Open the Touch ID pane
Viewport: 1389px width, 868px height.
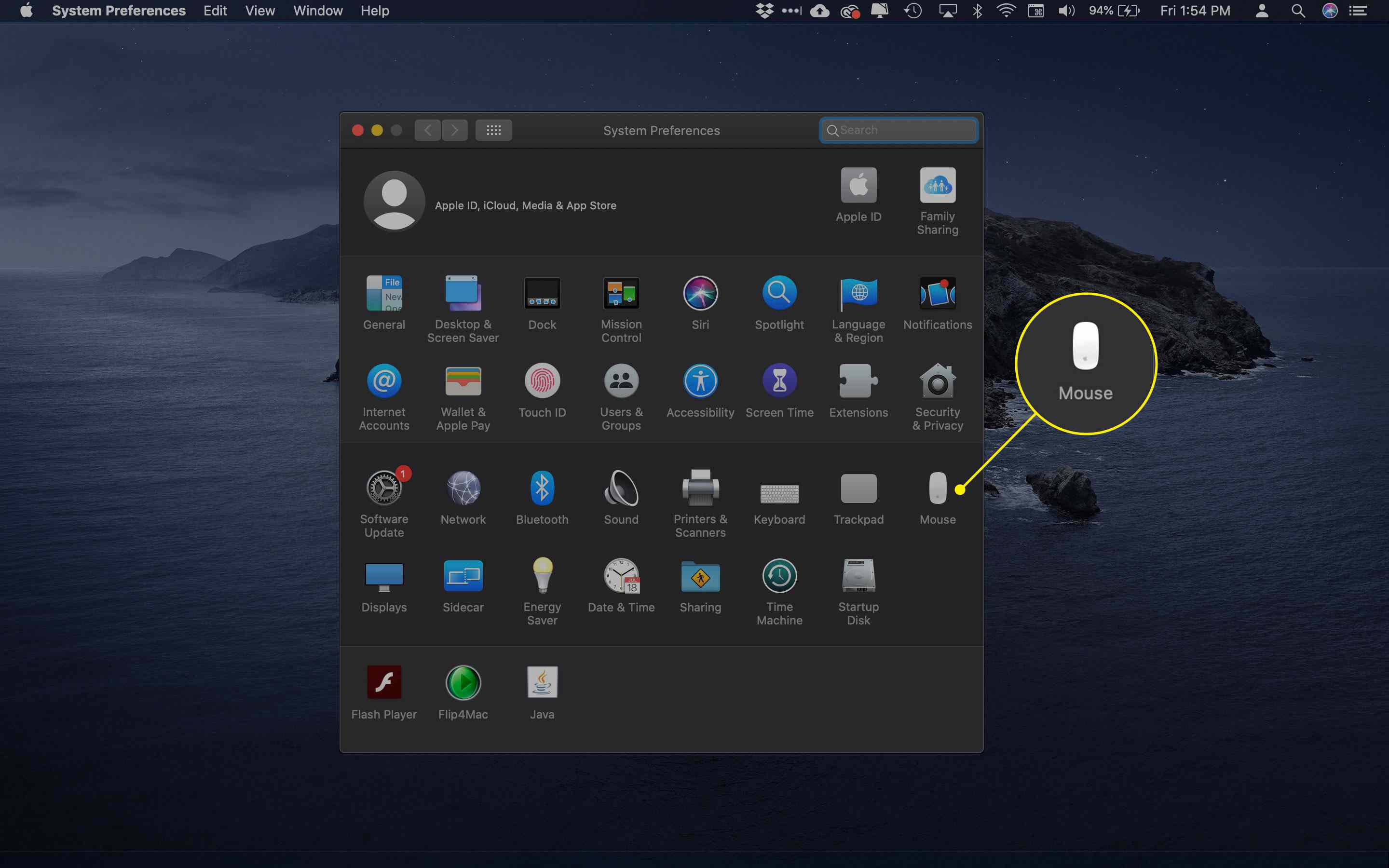coord(543,391)
